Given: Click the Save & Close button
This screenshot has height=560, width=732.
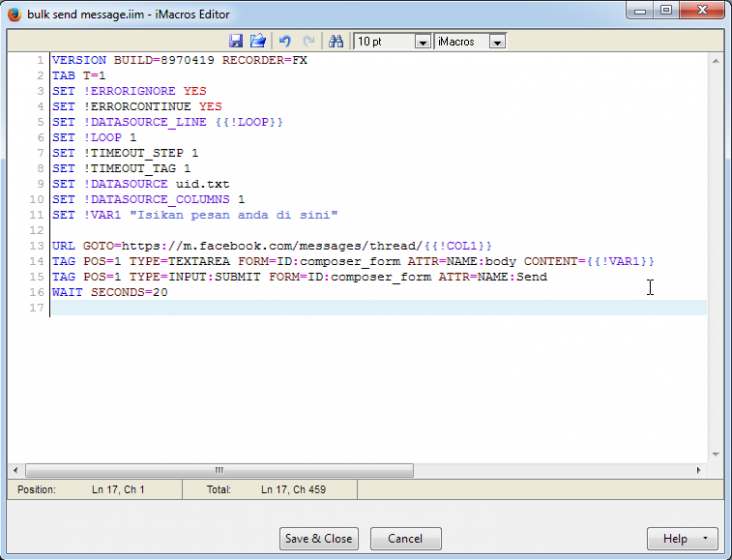Looking at the screenshot, I should pos(318,539).
